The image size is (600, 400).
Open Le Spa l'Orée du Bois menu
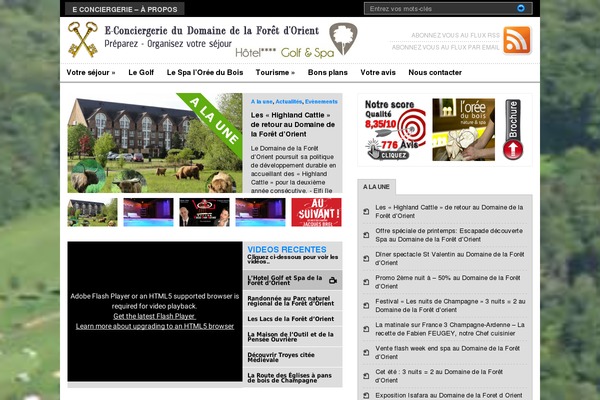coord(205,72)
